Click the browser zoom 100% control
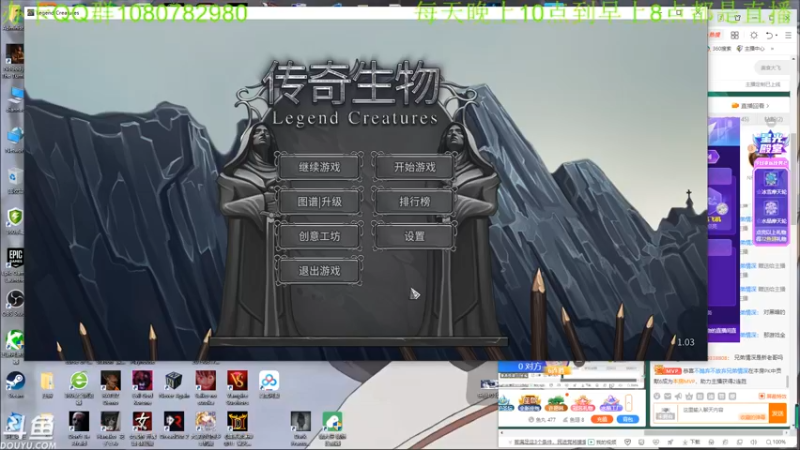The height and width of the screenshot is (450, 800). click(x=776, y=442)
